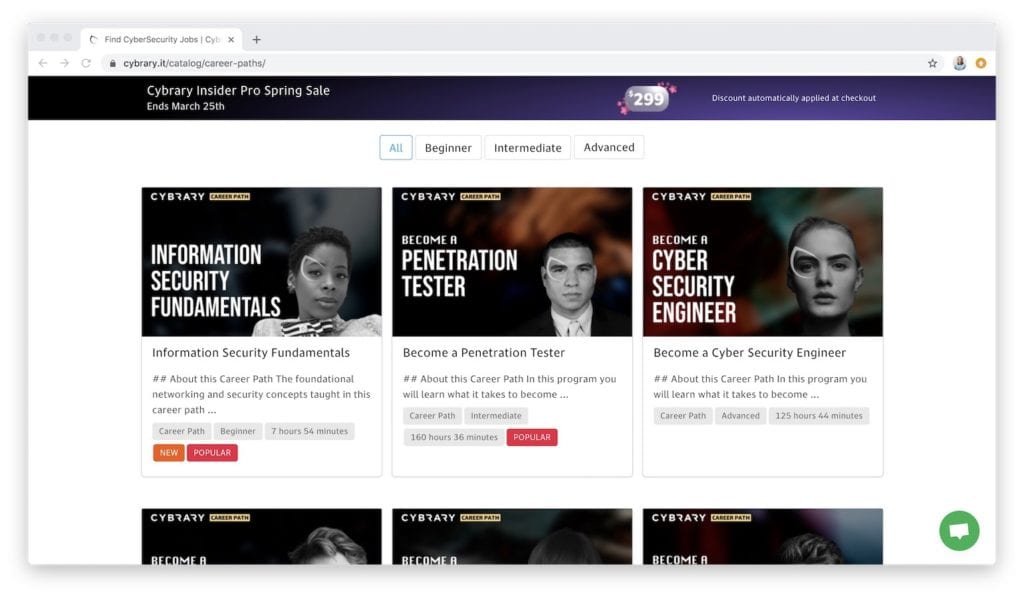The image size is (1024, 598).
Task: Click Intermediate tag on Penetration Tester card
Action: pos(496,416)
